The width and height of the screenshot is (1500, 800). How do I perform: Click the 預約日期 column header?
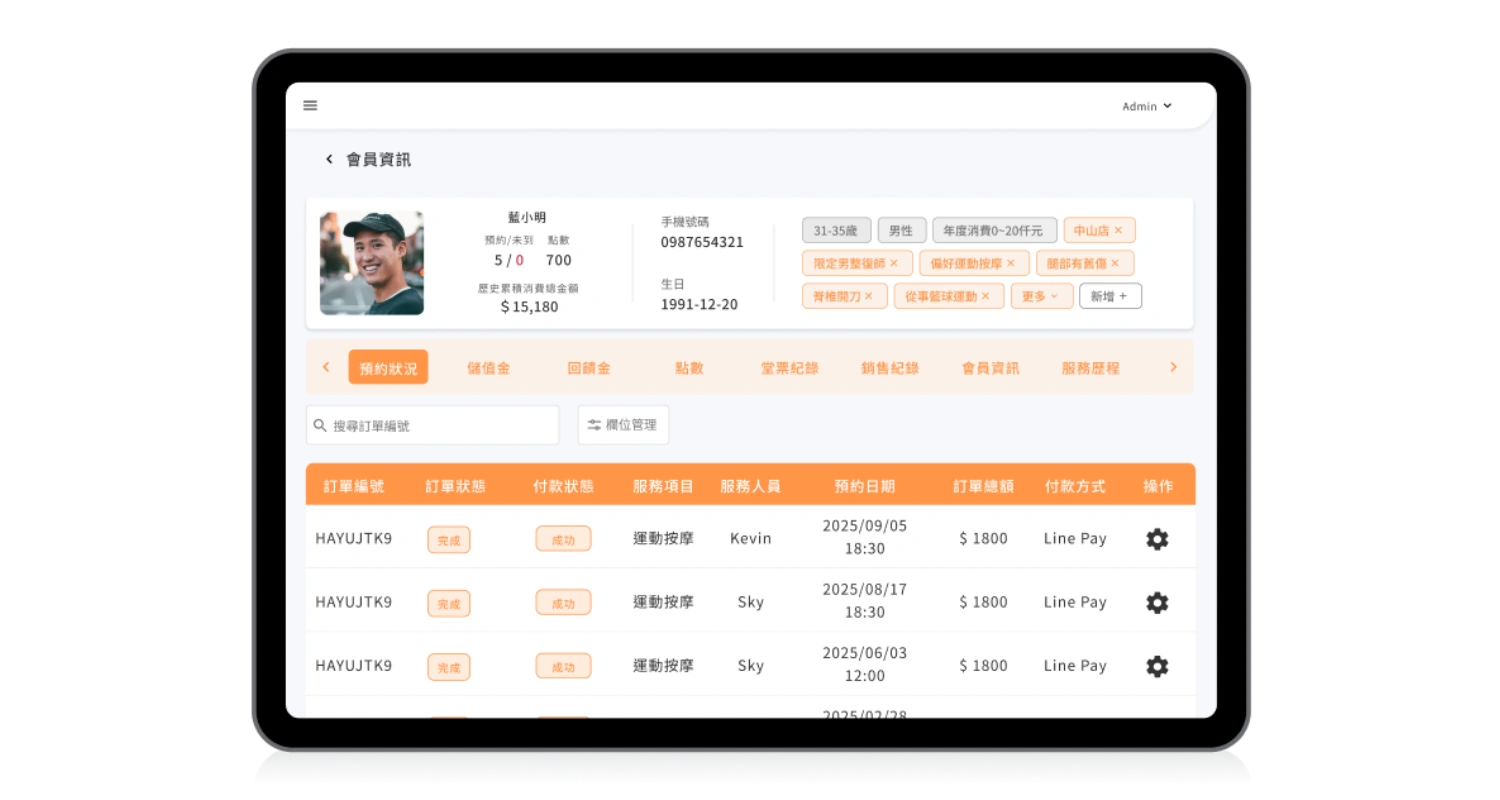pyautogui.click(x=864, y=486)
